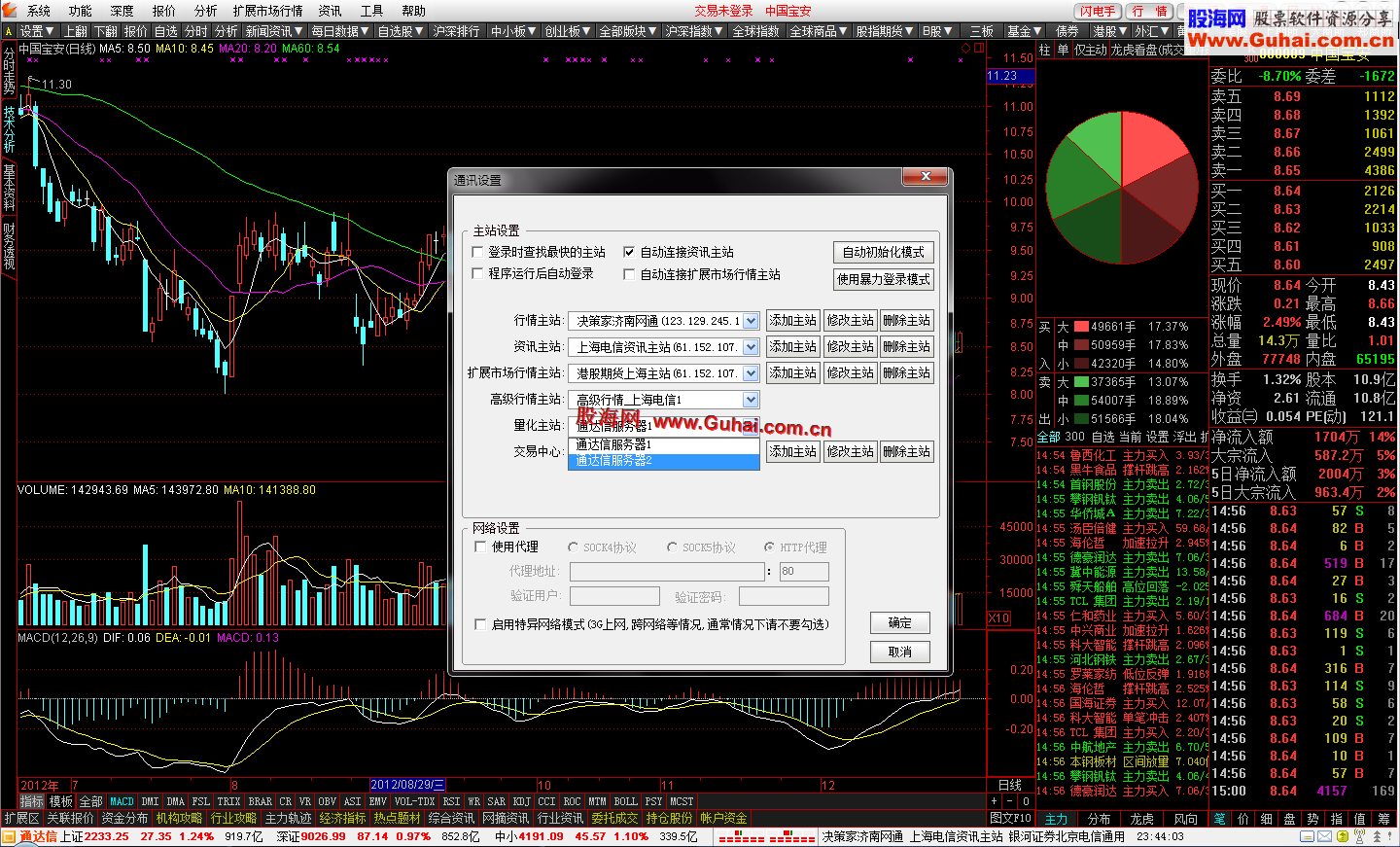This screenshot has width=1400, height=847.
Task: Open the 自选股 dropdown in the toolbar
Action: (401, 31)
